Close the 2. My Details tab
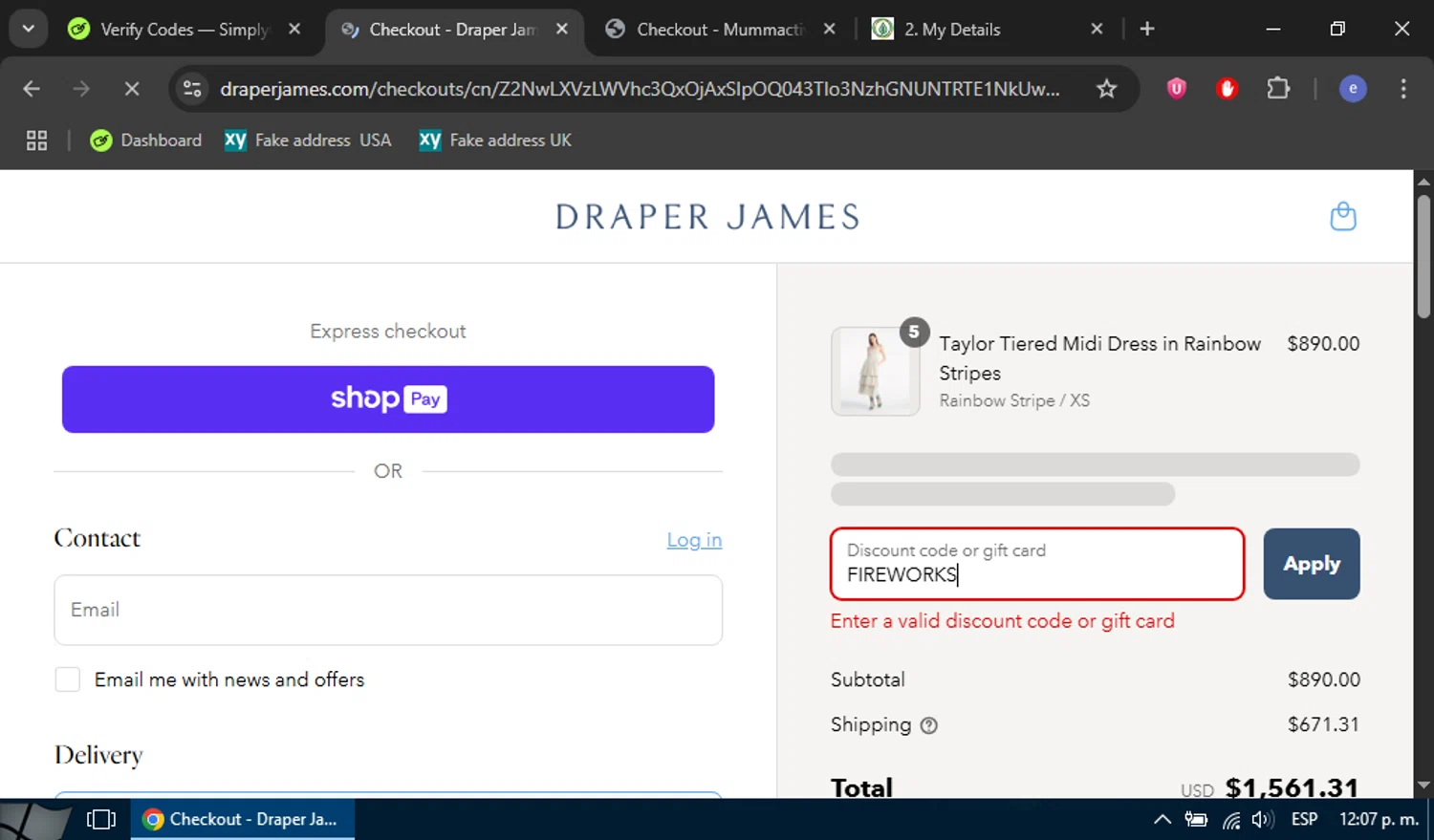Screen dimensions: 1434x840 pos(1097,29)
